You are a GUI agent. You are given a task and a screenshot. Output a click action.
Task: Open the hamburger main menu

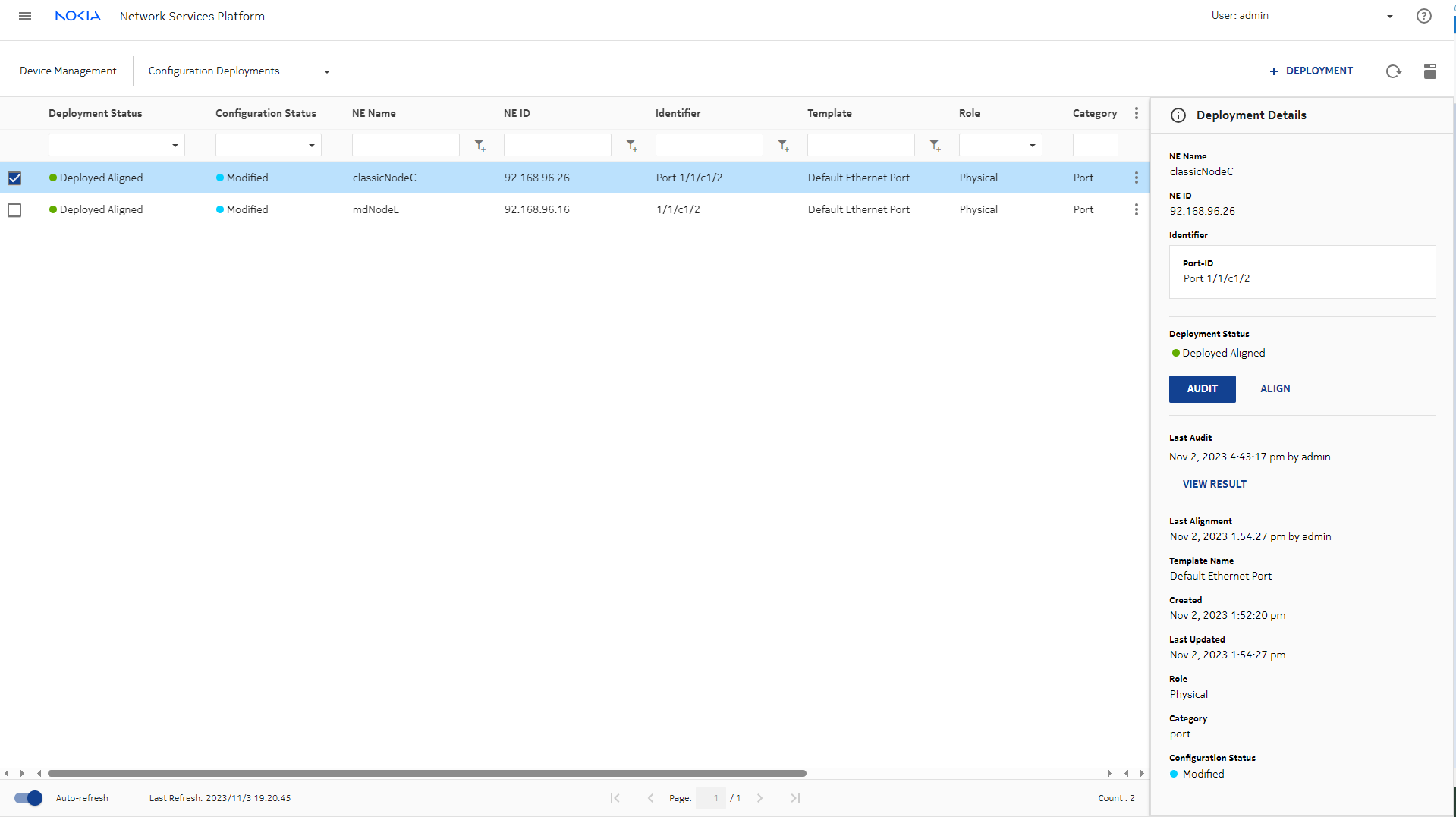pyautogui.click(x=25, y=16)
